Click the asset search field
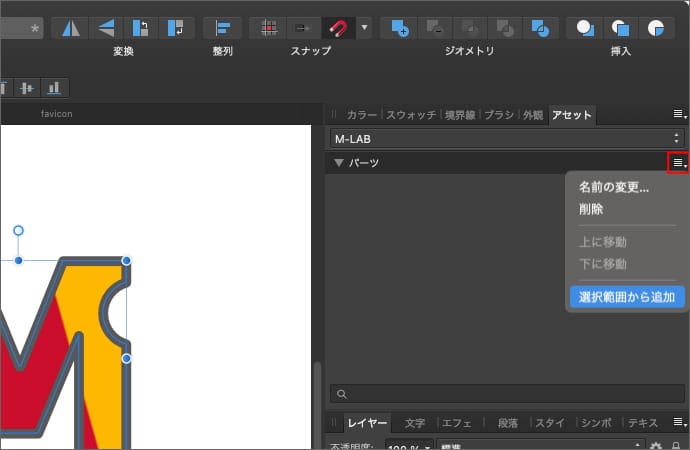Screen dimensions: 690x450 pyautogui.click(x=507, y=394)
